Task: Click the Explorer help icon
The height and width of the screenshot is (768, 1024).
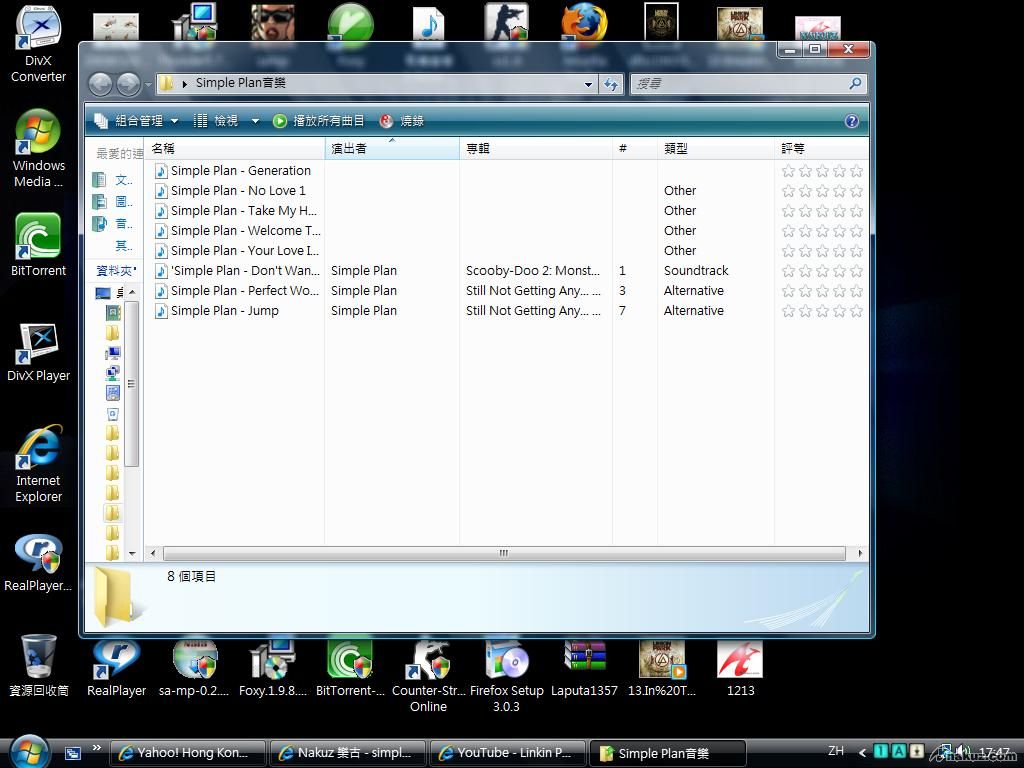Action: point(852,121)
